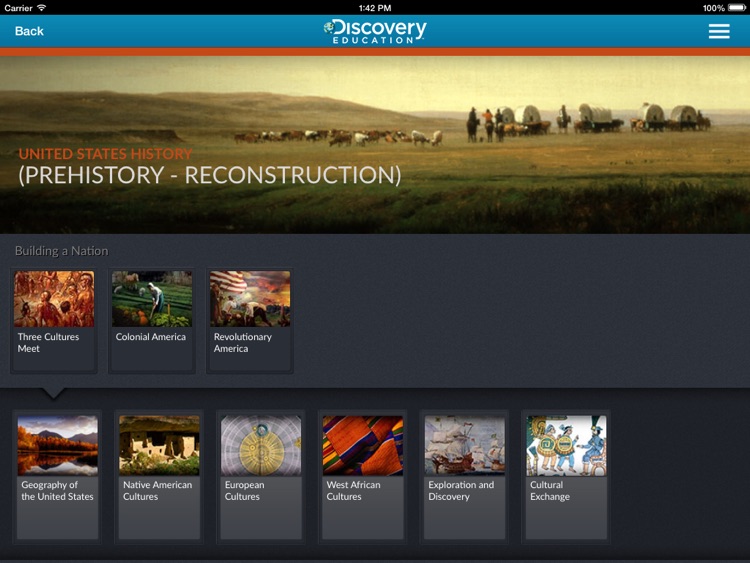Select European Cultures astrolabe image

point(261,445)
